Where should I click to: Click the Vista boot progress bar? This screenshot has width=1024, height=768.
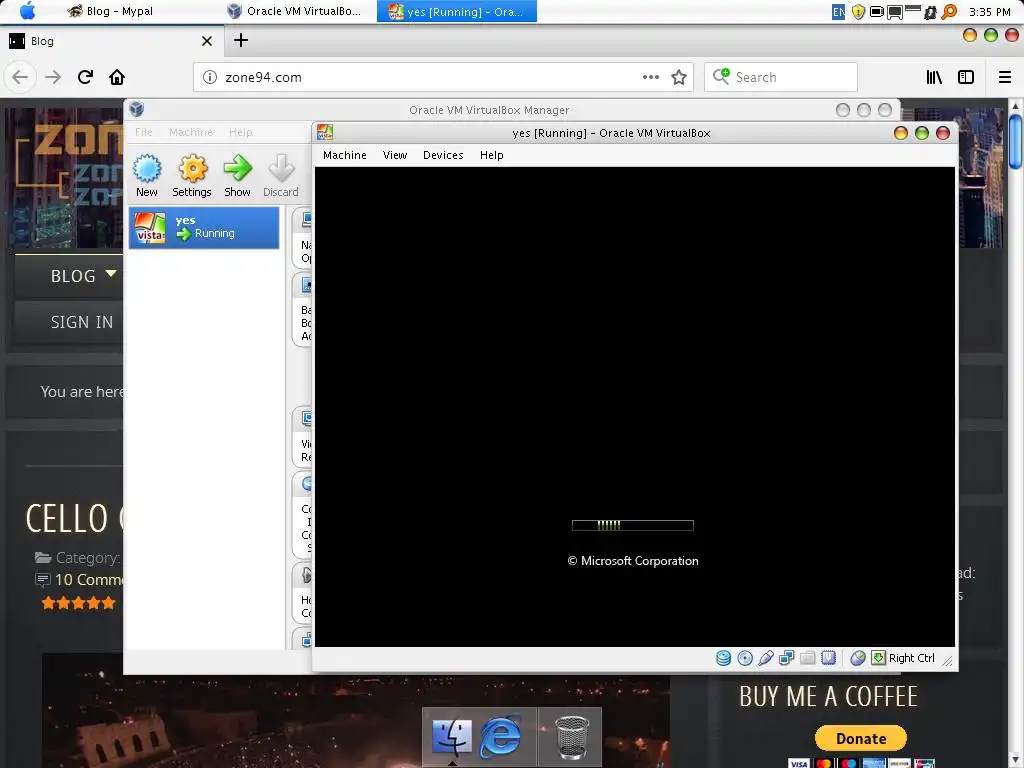632,525
